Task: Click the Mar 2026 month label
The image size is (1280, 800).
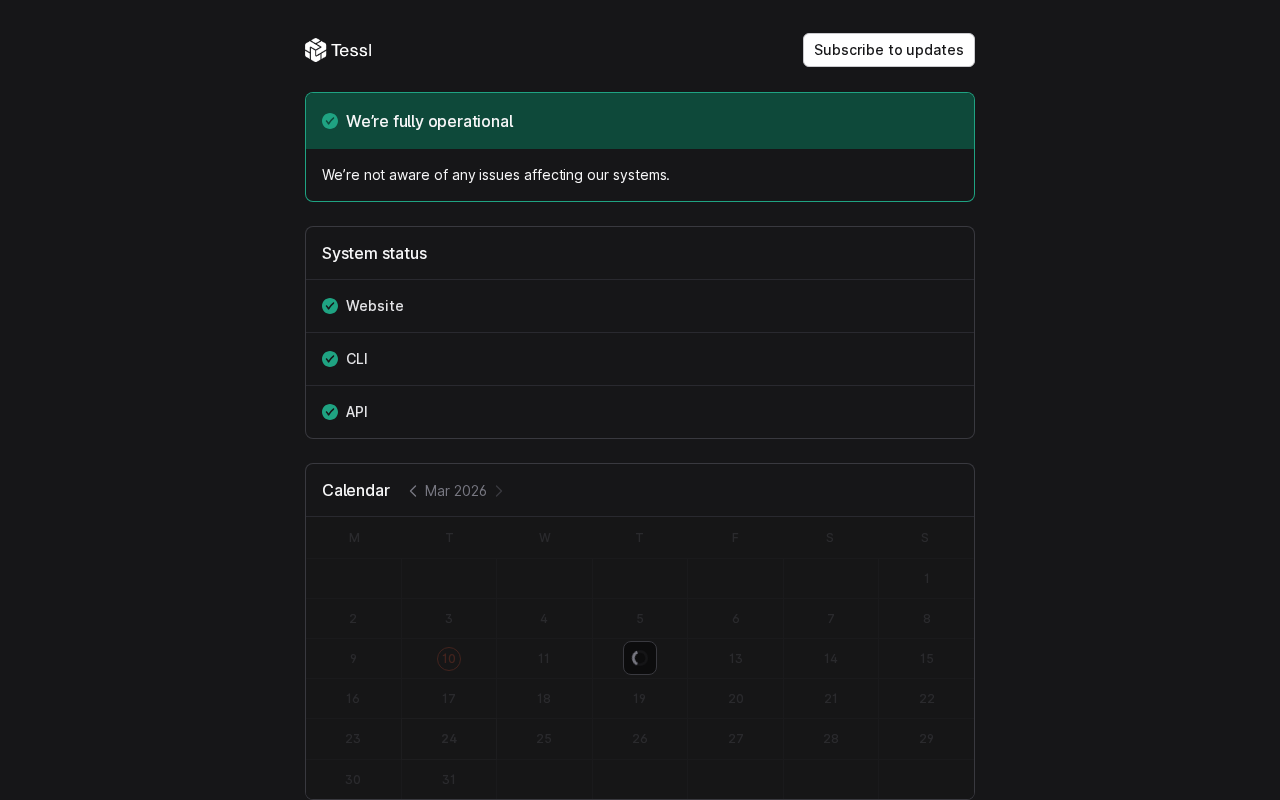Action: pos(456,491)
